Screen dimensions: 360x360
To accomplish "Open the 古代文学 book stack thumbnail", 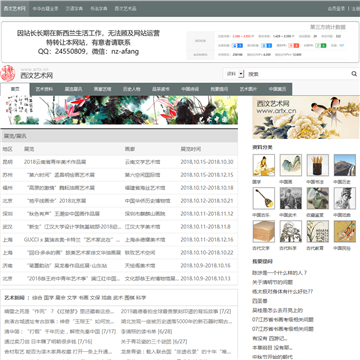I will (264, 231).
